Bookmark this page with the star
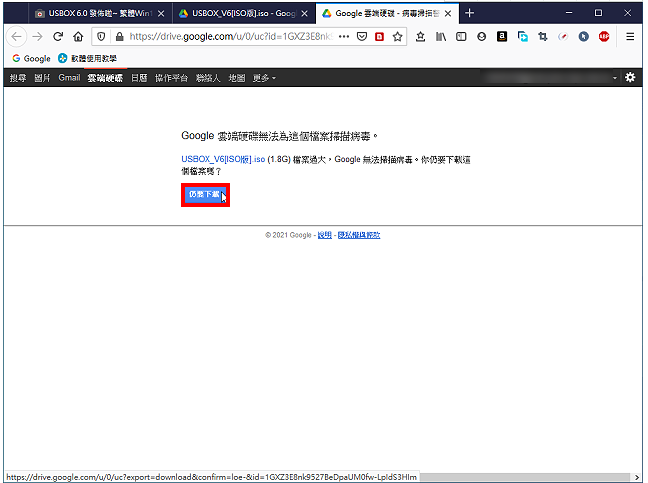Image resolution: width=648 pixels, height=483 pixels. pyautogui.click(x=398, y=37)
